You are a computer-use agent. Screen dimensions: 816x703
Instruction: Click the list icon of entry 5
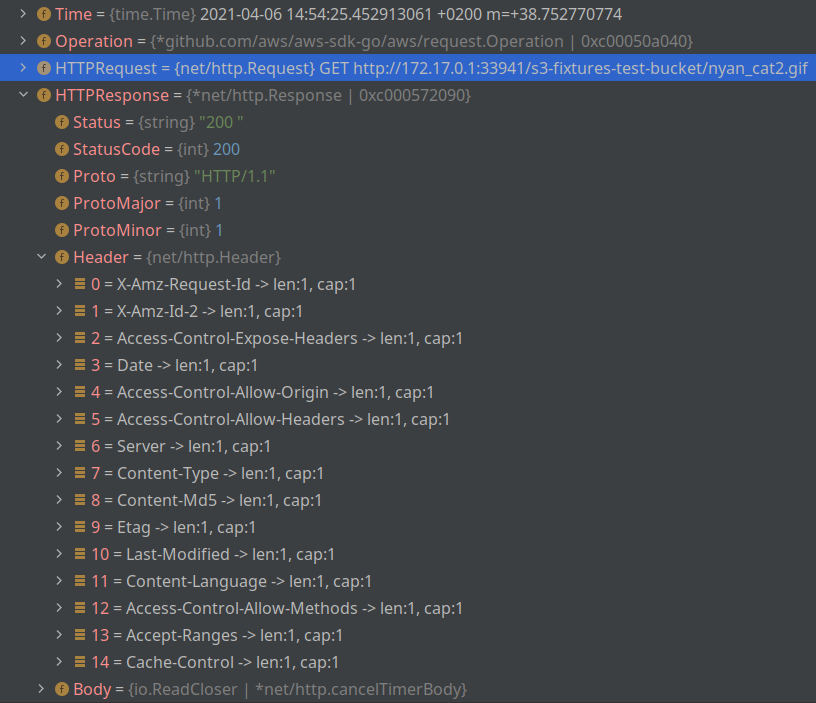coord(80,419)
